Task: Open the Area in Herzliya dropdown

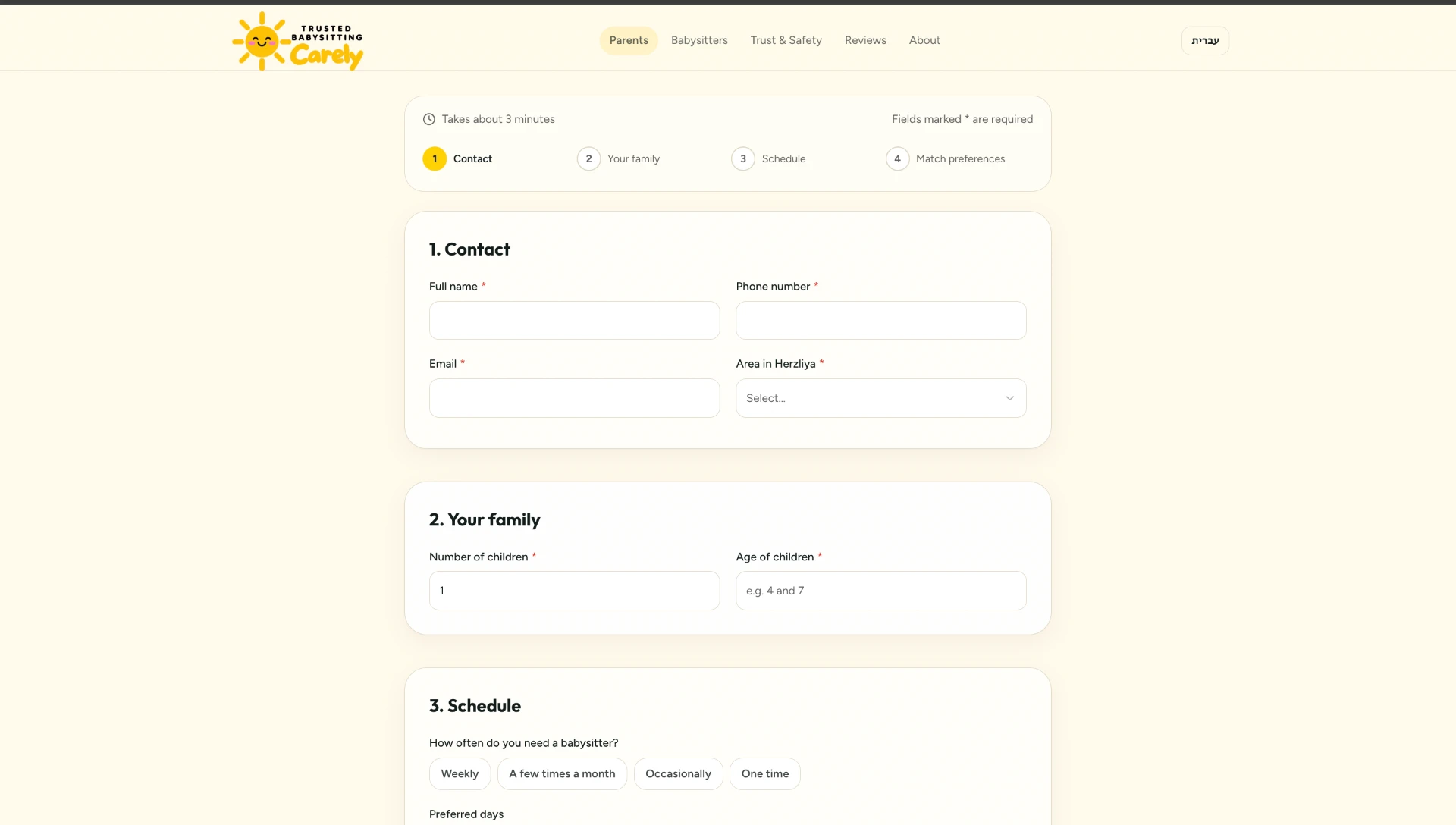Action: click(881, 398)
